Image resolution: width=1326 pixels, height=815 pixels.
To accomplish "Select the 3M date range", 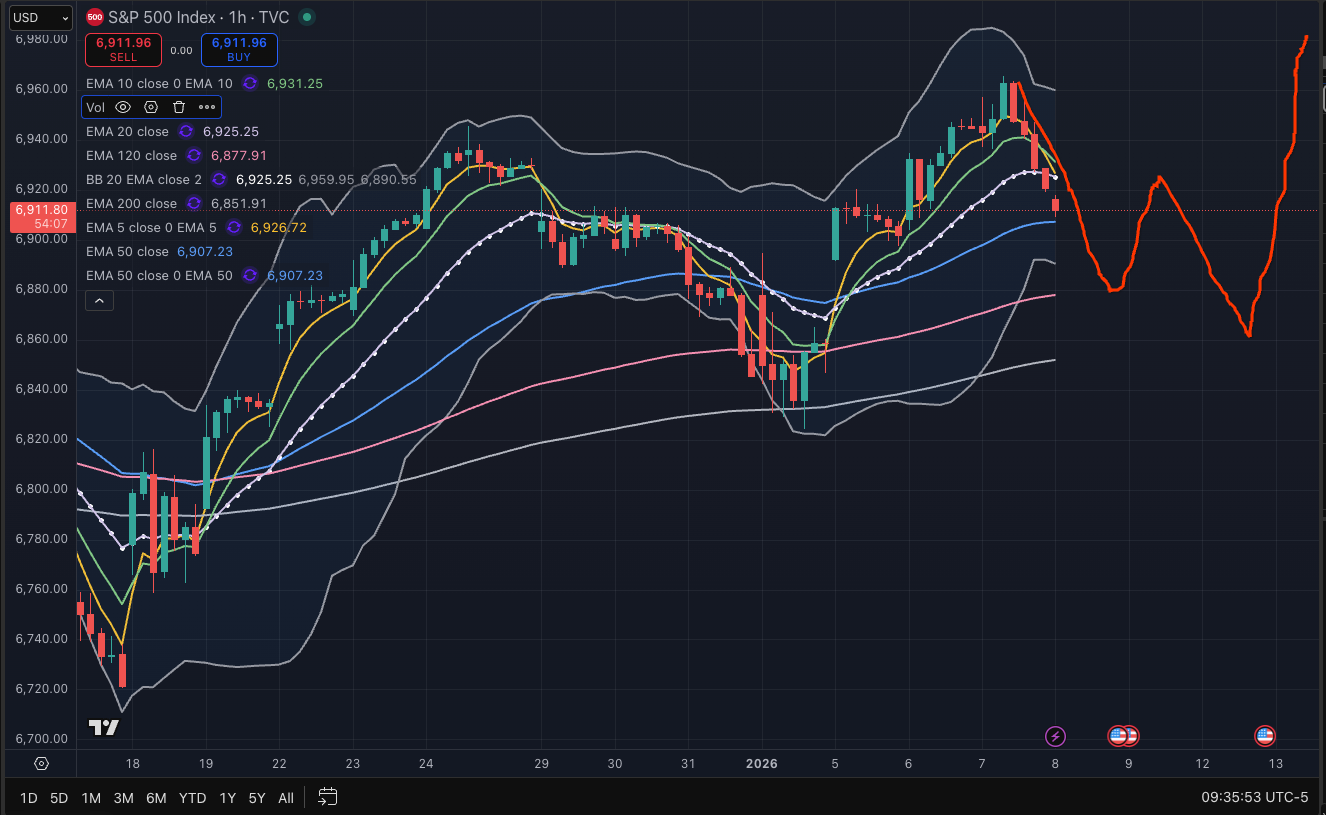I will [123, 797].
